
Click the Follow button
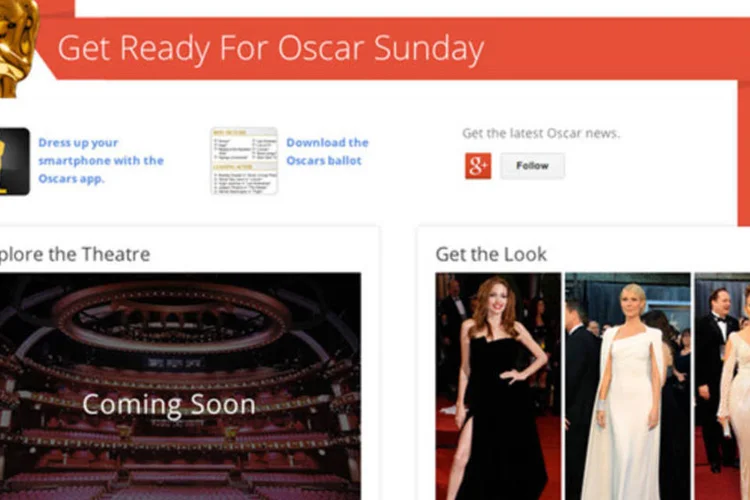pyautogui.click(x=532, y=166)
